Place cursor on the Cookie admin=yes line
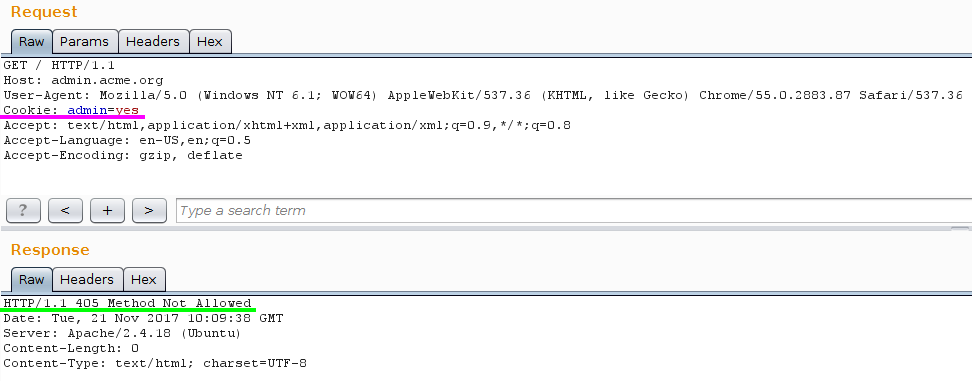This screenshot has width=972, height=381. [x=71, y=110]
